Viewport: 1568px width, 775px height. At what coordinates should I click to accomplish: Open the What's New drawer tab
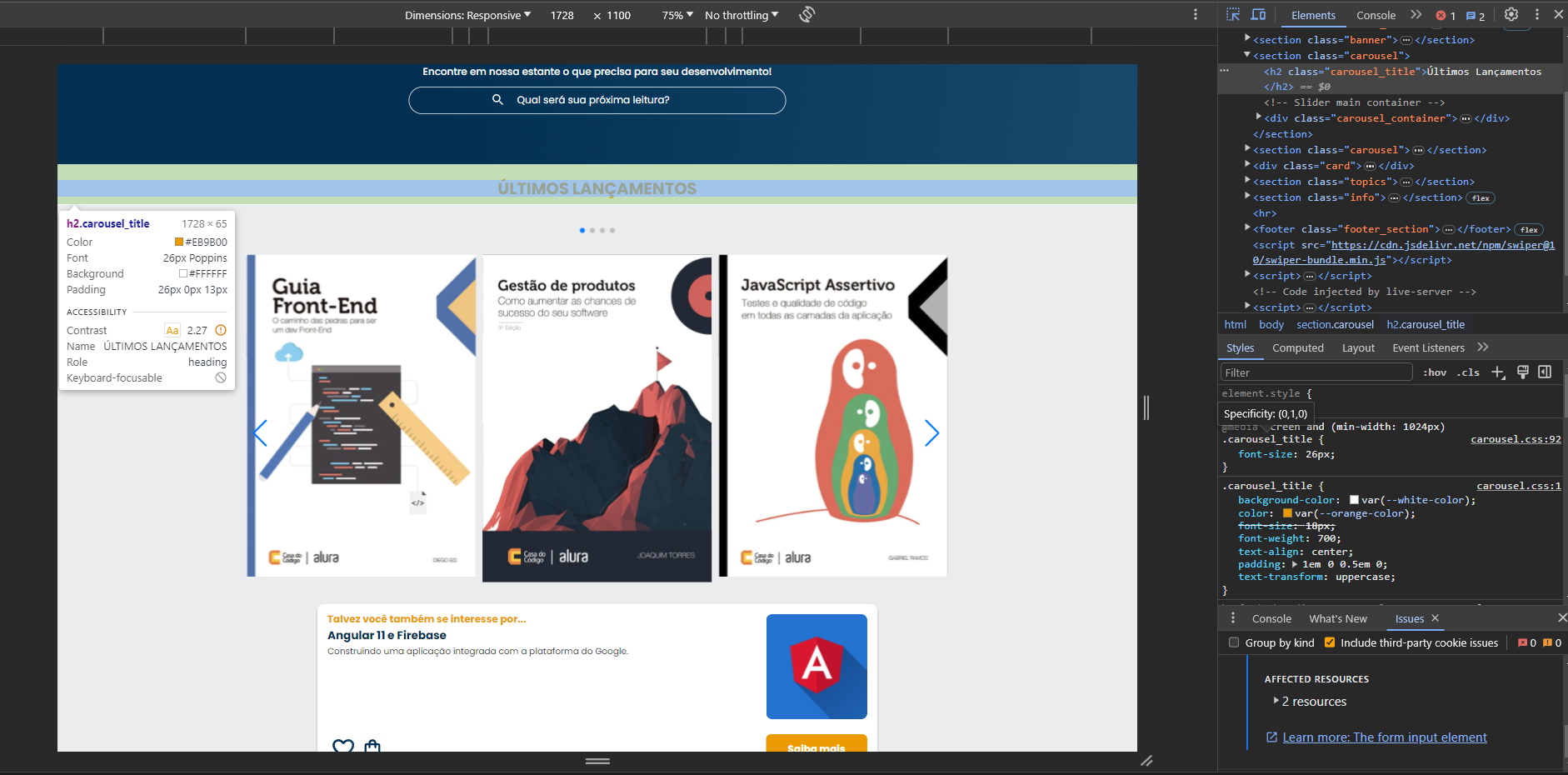(1338, 618)
